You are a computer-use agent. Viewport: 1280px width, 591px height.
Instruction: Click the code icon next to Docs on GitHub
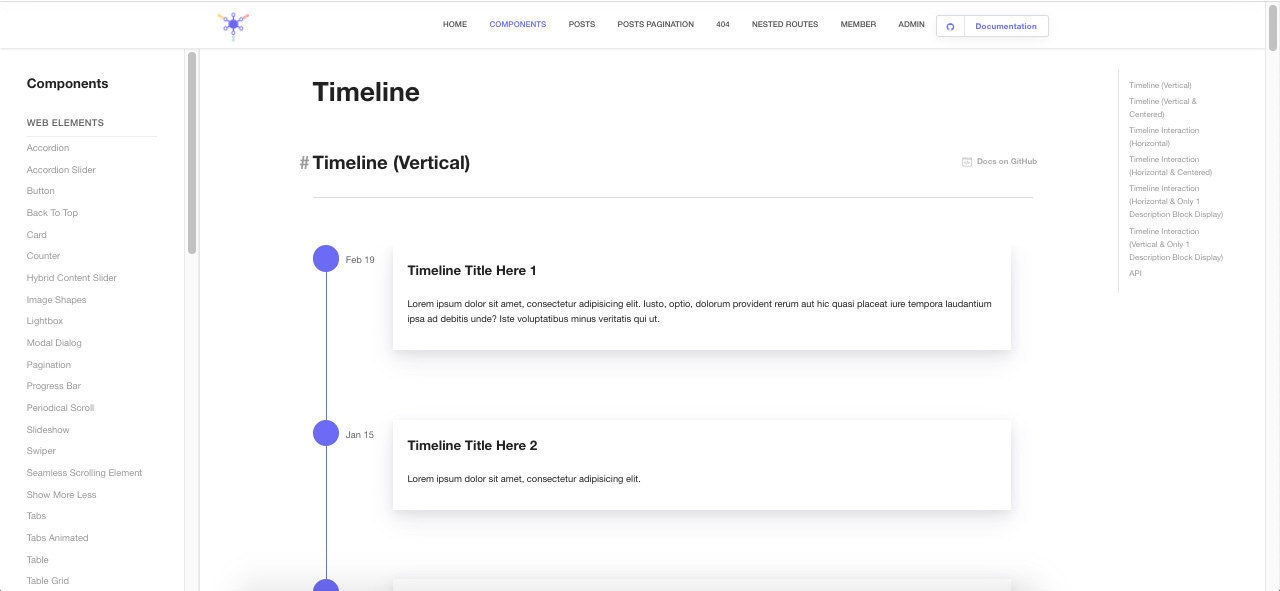click(x=966, y=161)
